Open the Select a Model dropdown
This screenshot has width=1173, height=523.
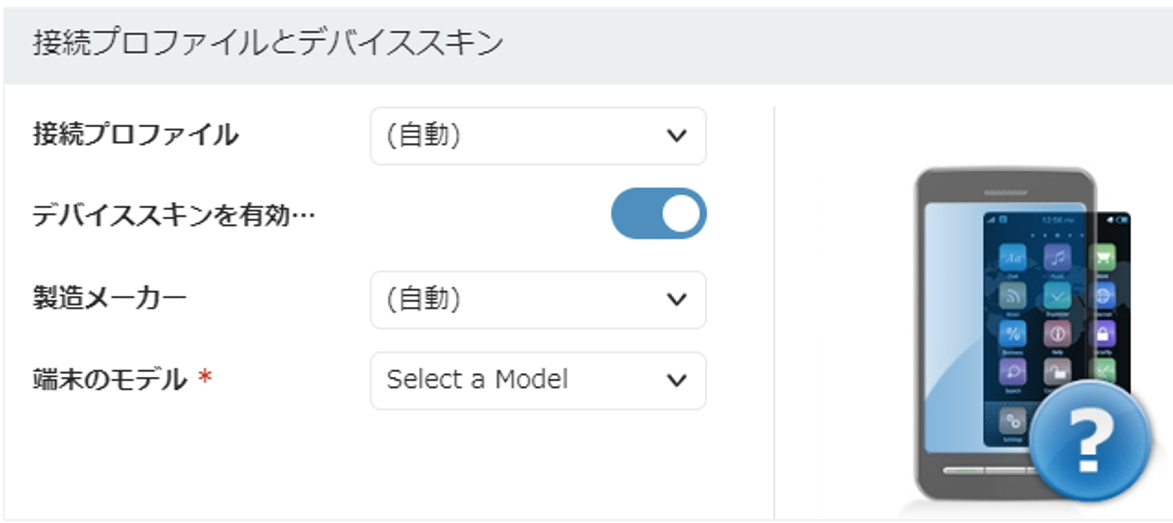(x=538, y=380)
